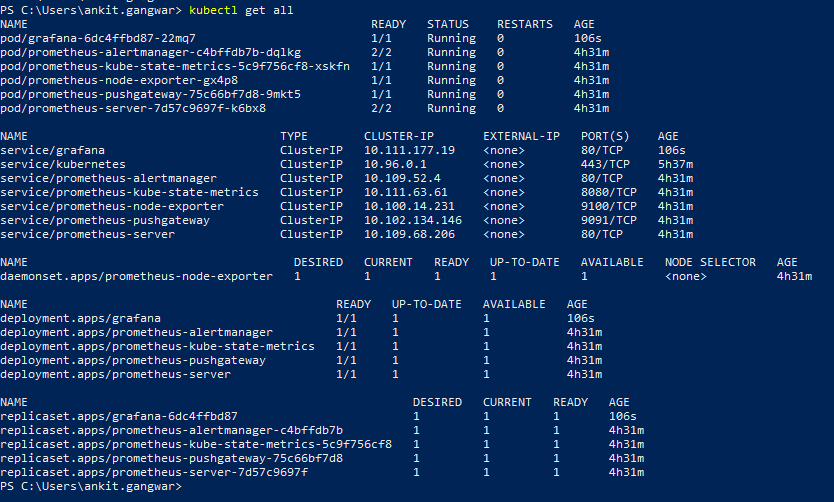Select pod/prometheus-pushgateway-75c66bf7d8-9mkt5 name
The width and height of the screenshot is (834, 502).
(151, 94)
